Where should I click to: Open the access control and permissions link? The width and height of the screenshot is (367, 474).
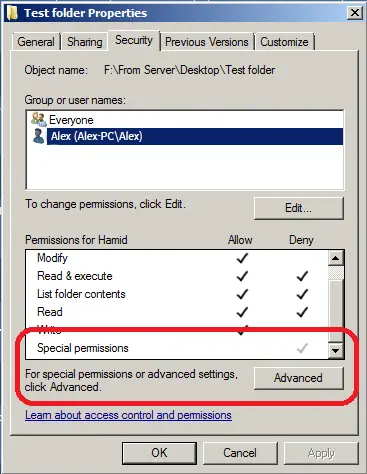(128, 415)
